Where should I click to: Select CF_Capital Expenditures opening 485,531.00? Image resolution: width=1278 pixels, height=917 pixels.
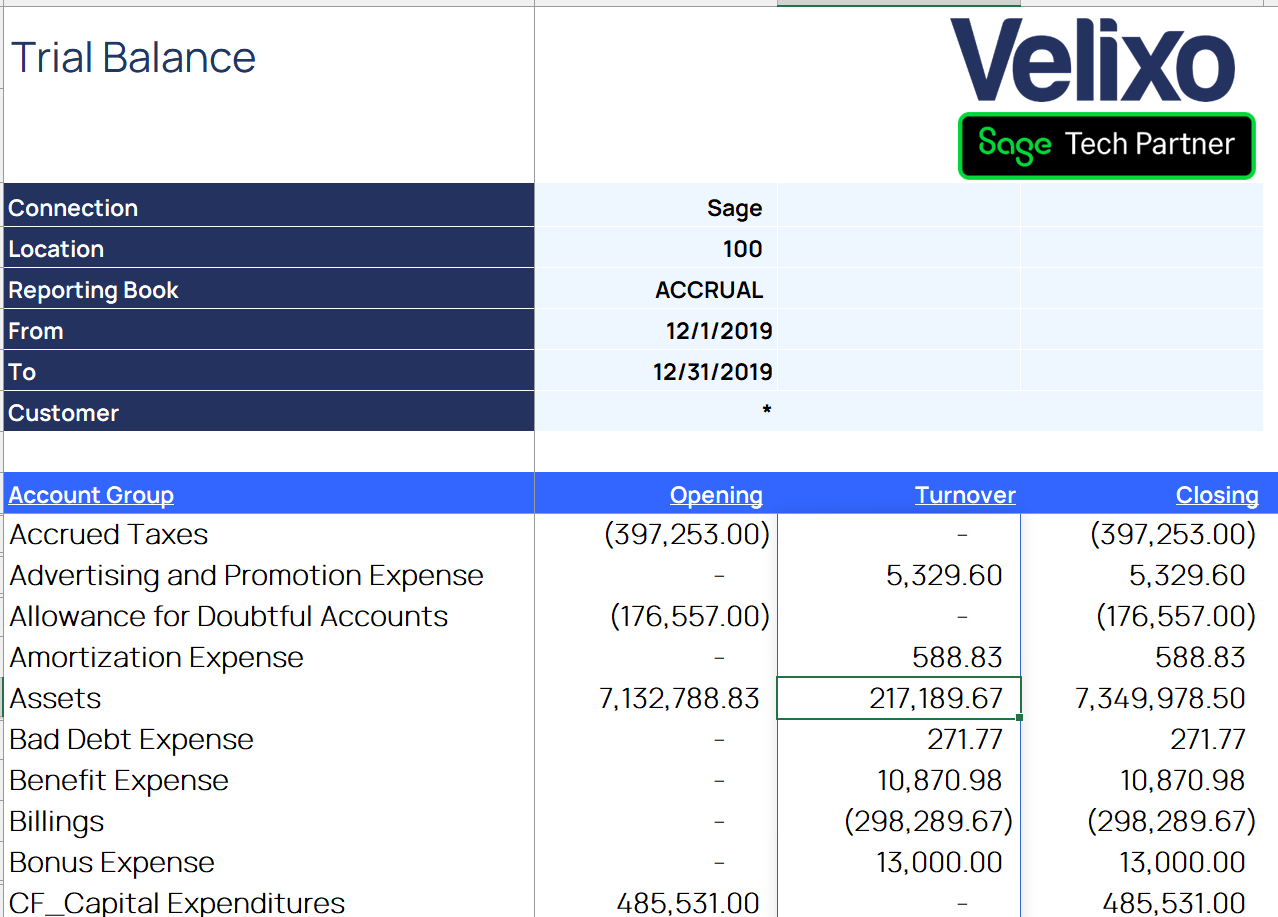click(x=688, y=903)
